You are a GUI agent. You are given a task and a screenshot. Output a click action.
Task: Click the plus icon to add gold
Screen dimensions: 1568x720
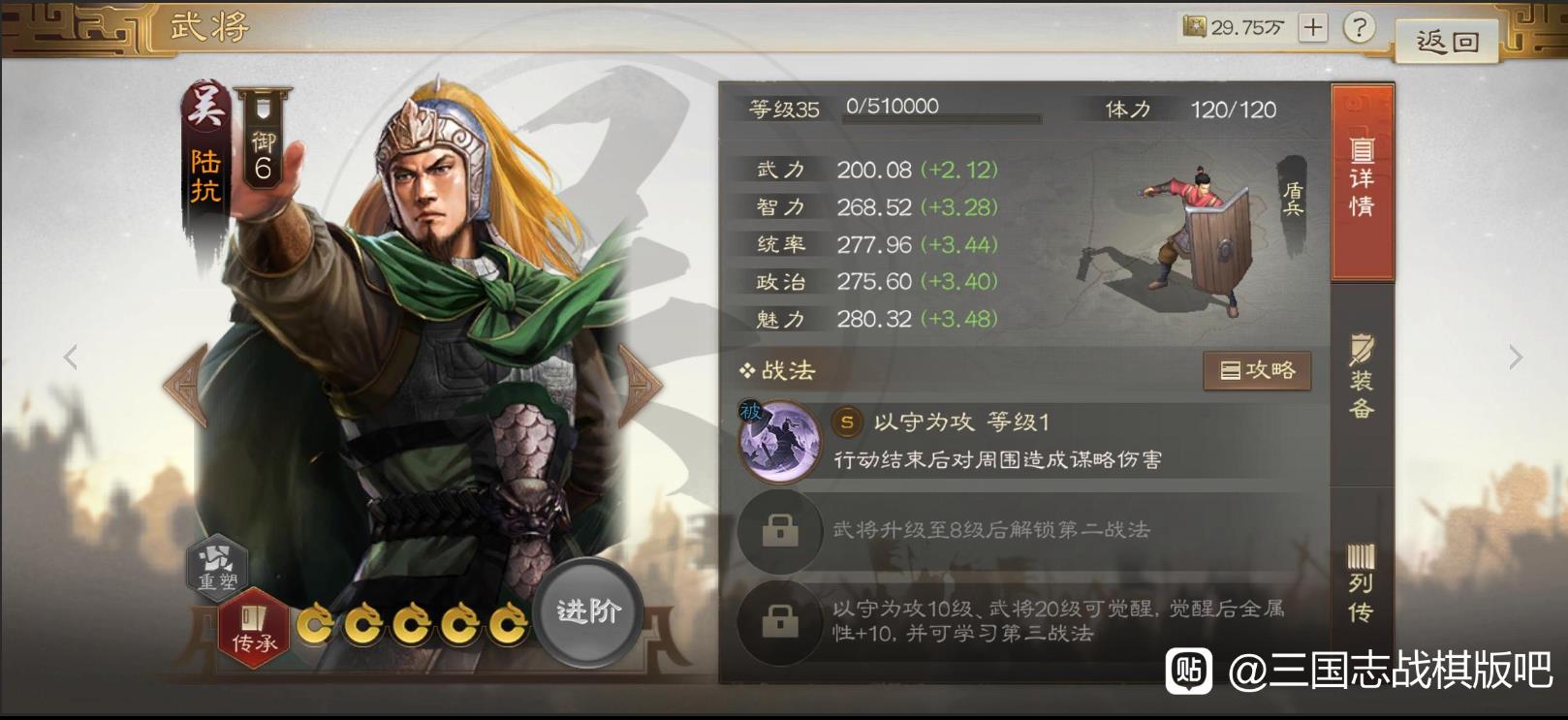click(x=1313, y=27)
